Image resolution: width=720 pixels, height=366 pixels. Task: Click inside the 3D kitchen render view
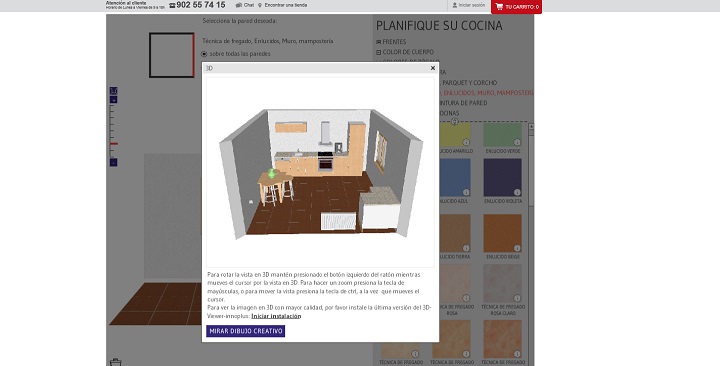pos(320,172)
